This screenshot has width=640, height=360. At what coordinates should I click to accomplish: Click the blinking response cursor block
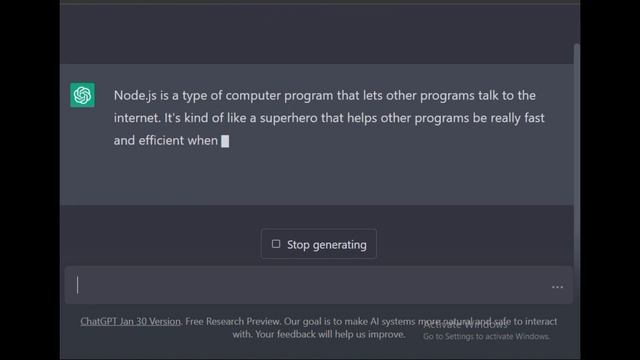tap(225, 141)
